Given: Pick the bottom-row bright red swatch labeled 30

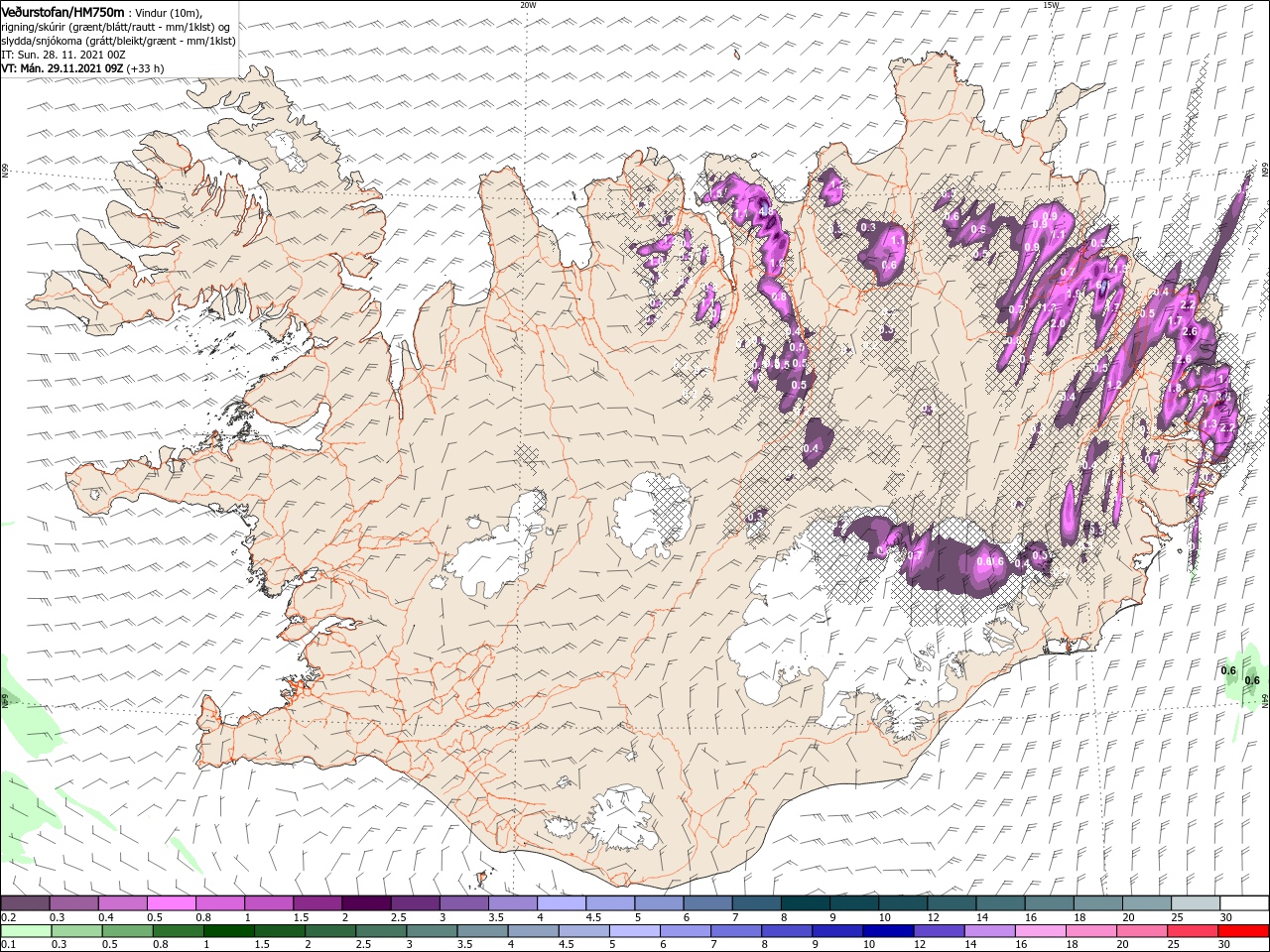Looking at the screenshot, I should tap(1242, 931).
